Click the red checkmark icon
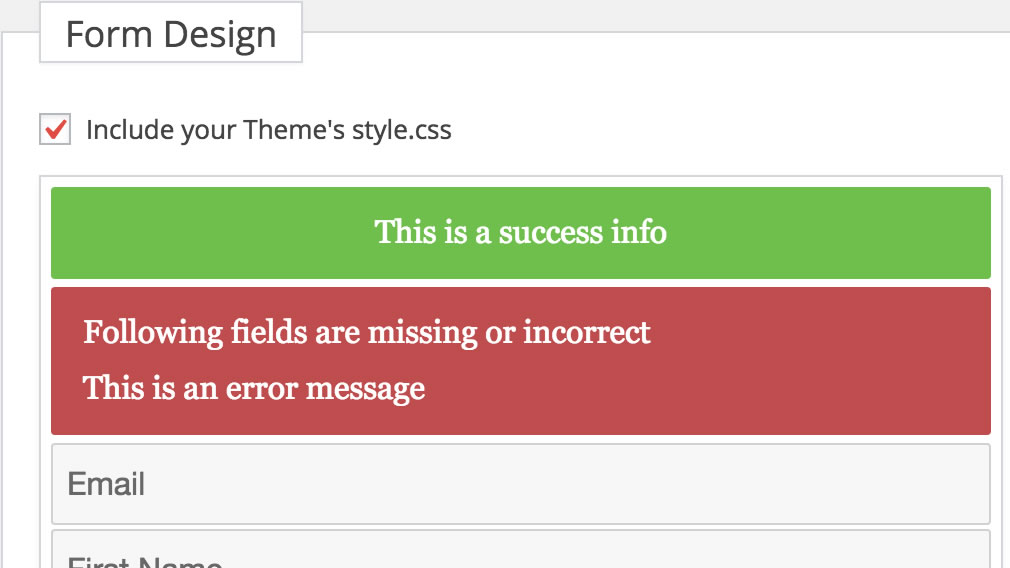Screen dimensions: 1010x568 click(x=56, y=128)
